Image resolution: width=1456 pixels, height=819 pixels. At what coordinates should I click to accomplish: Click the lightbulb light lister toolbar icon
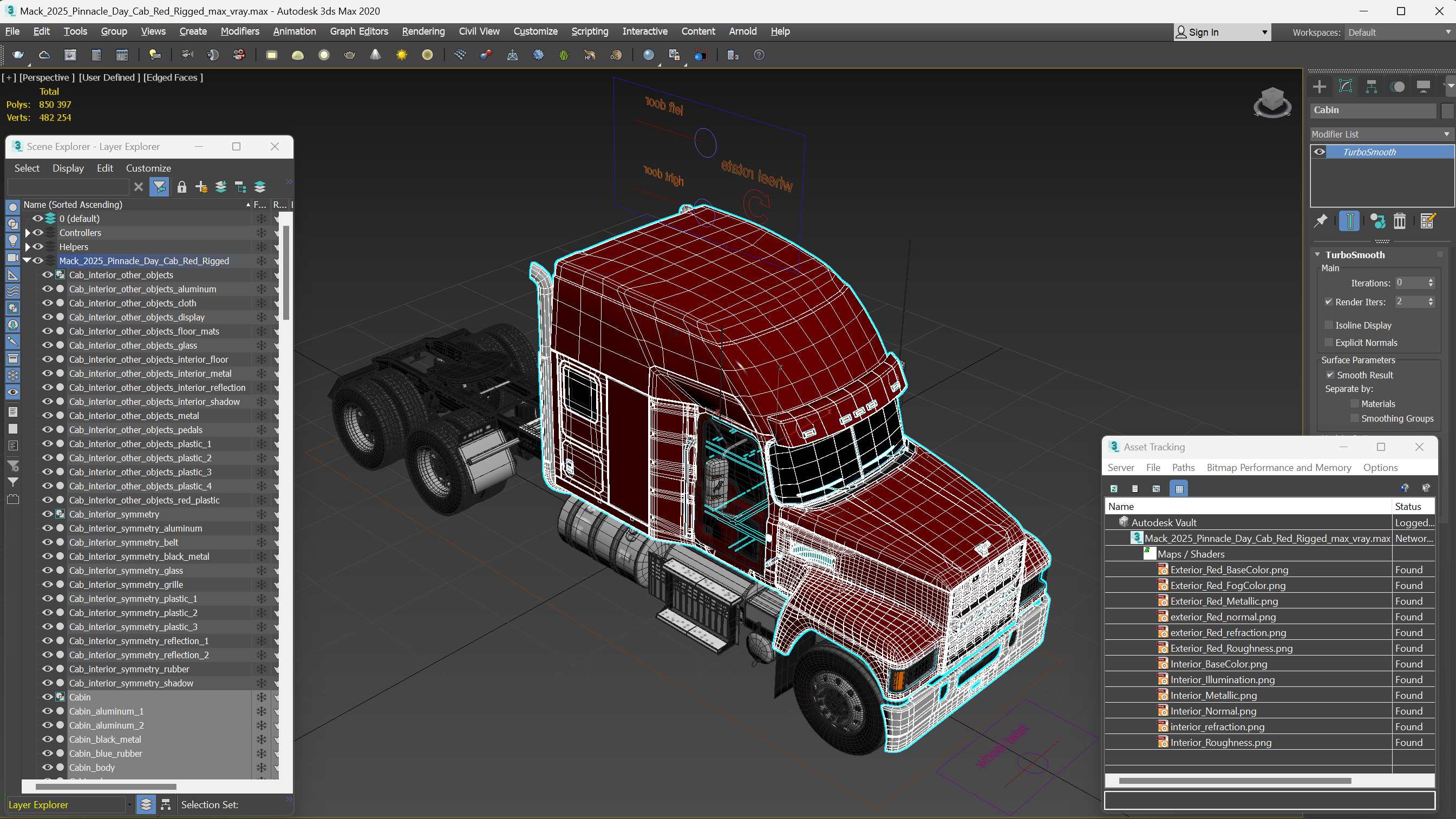click(154, 55)
